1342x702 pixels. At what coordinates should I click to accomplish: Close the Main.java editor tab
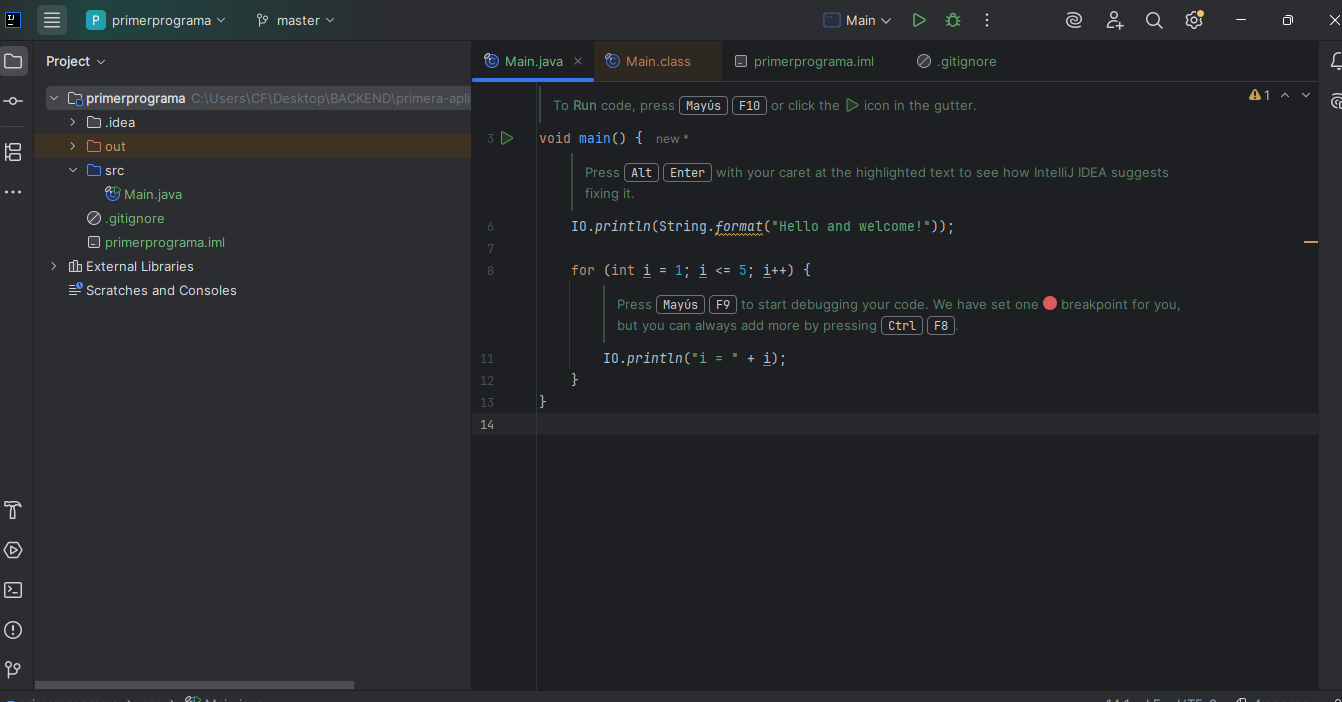[x=578, y=61]
